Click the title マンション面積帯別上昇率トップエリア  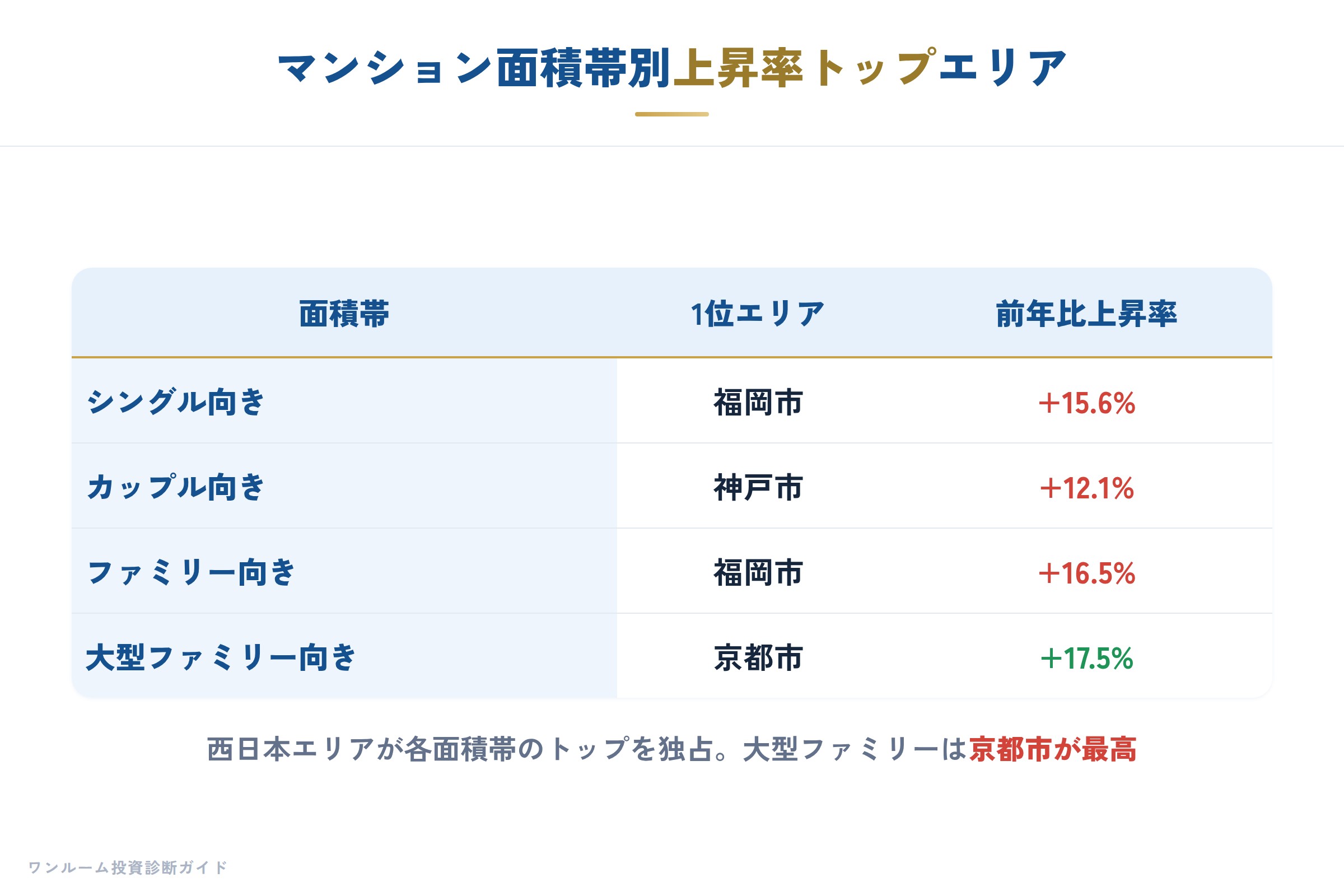[672, 68]
